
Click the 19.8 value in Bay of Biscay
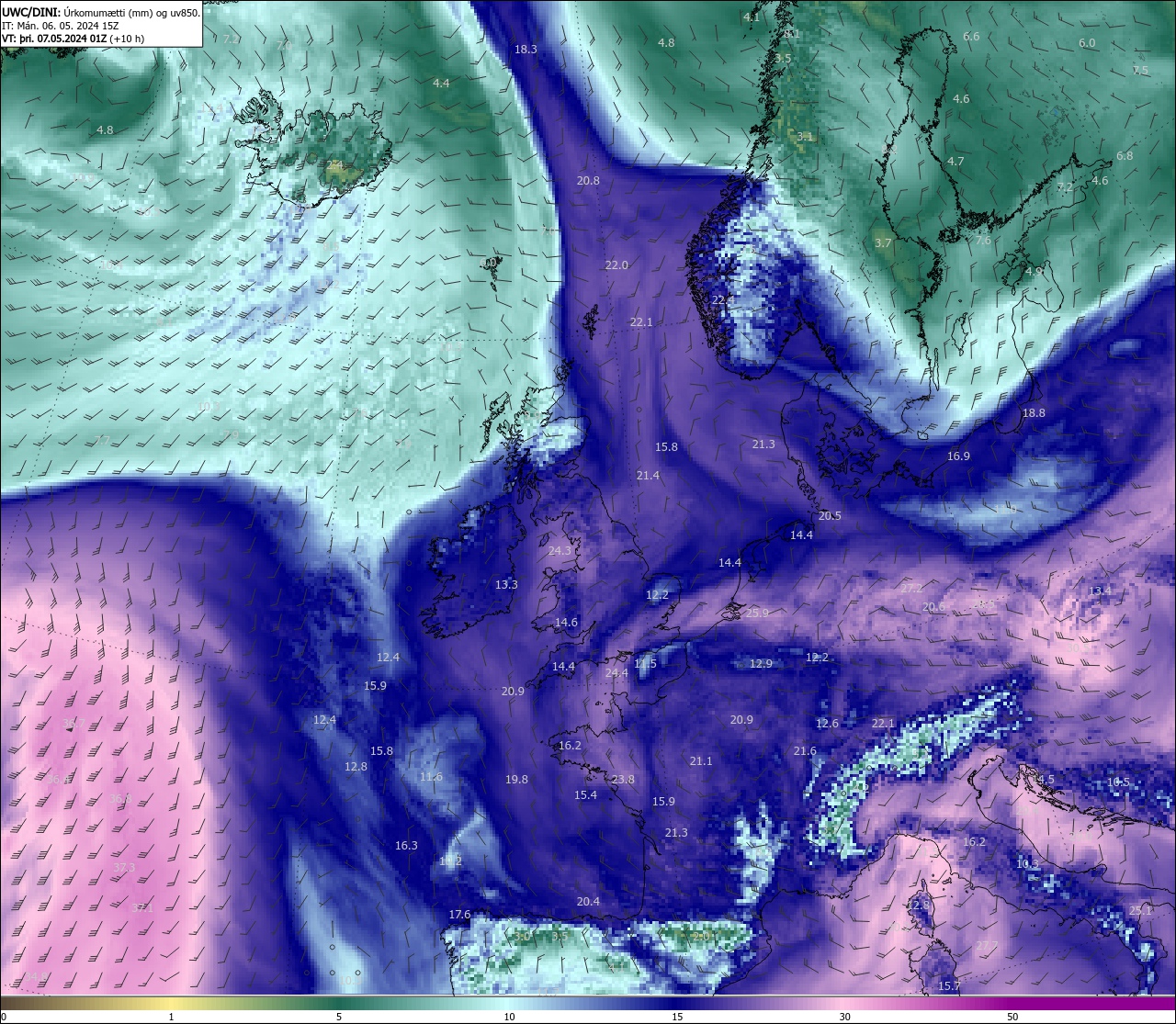(516, 780)
